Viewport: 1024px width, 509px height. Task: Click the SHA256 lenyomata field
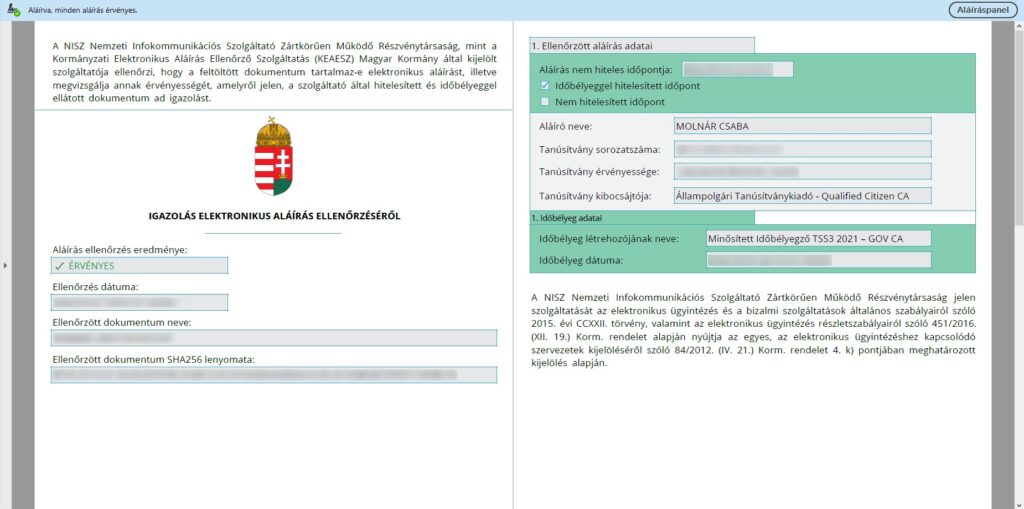pos(274,374)
